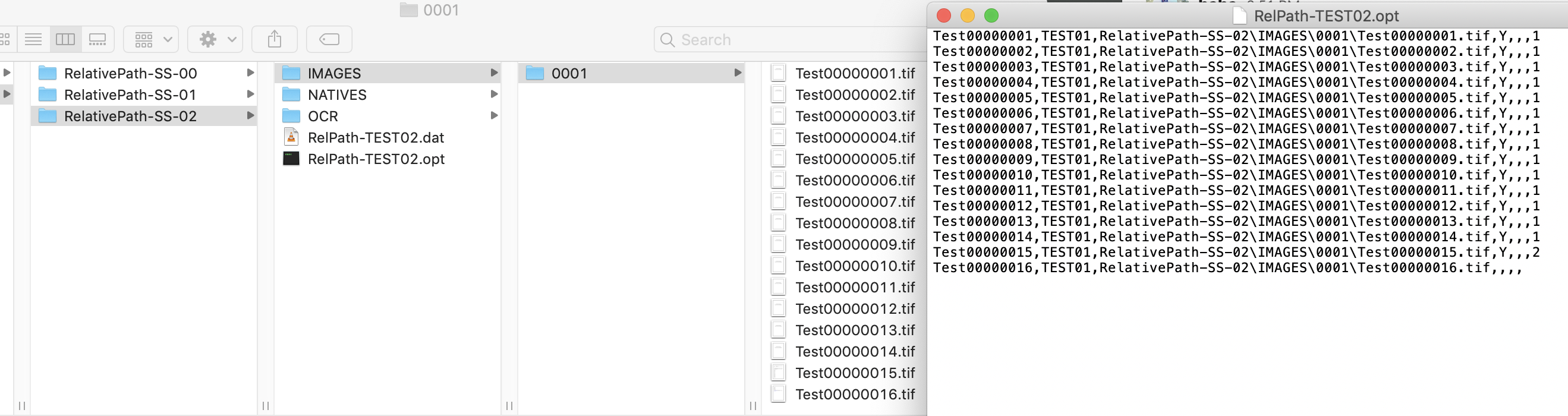Image resolution: width=1568 pixels, height=416 pixels.
Task: Select the RelativePath-SS-02 folder
Action: pyautogui.click(x=144, y=115)
